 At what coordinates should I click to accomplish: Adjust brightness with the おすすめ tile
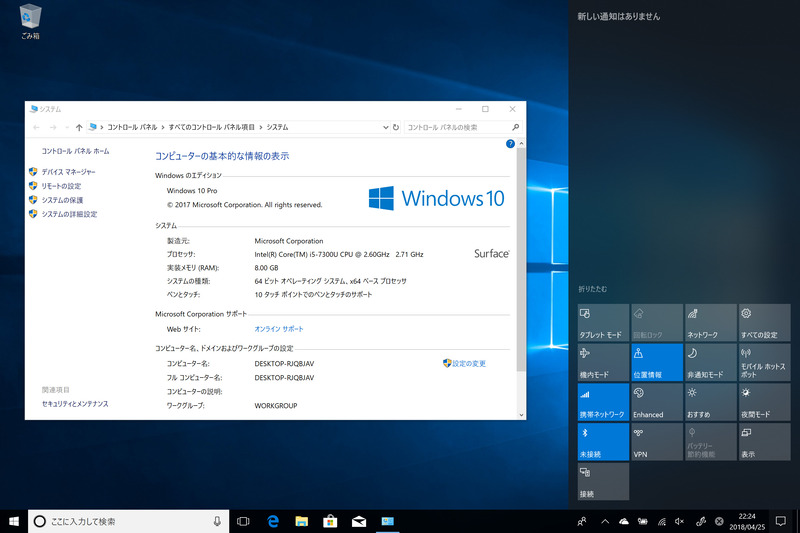(711, 402)
